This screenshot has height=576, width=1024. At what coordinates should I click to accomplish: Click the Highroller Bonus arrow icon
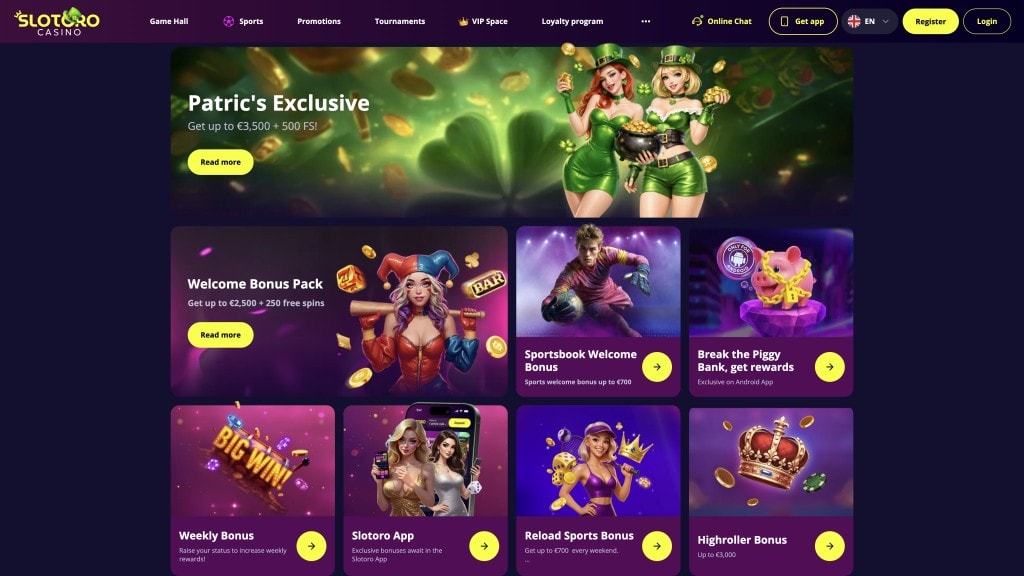click(x=829, y=546)
